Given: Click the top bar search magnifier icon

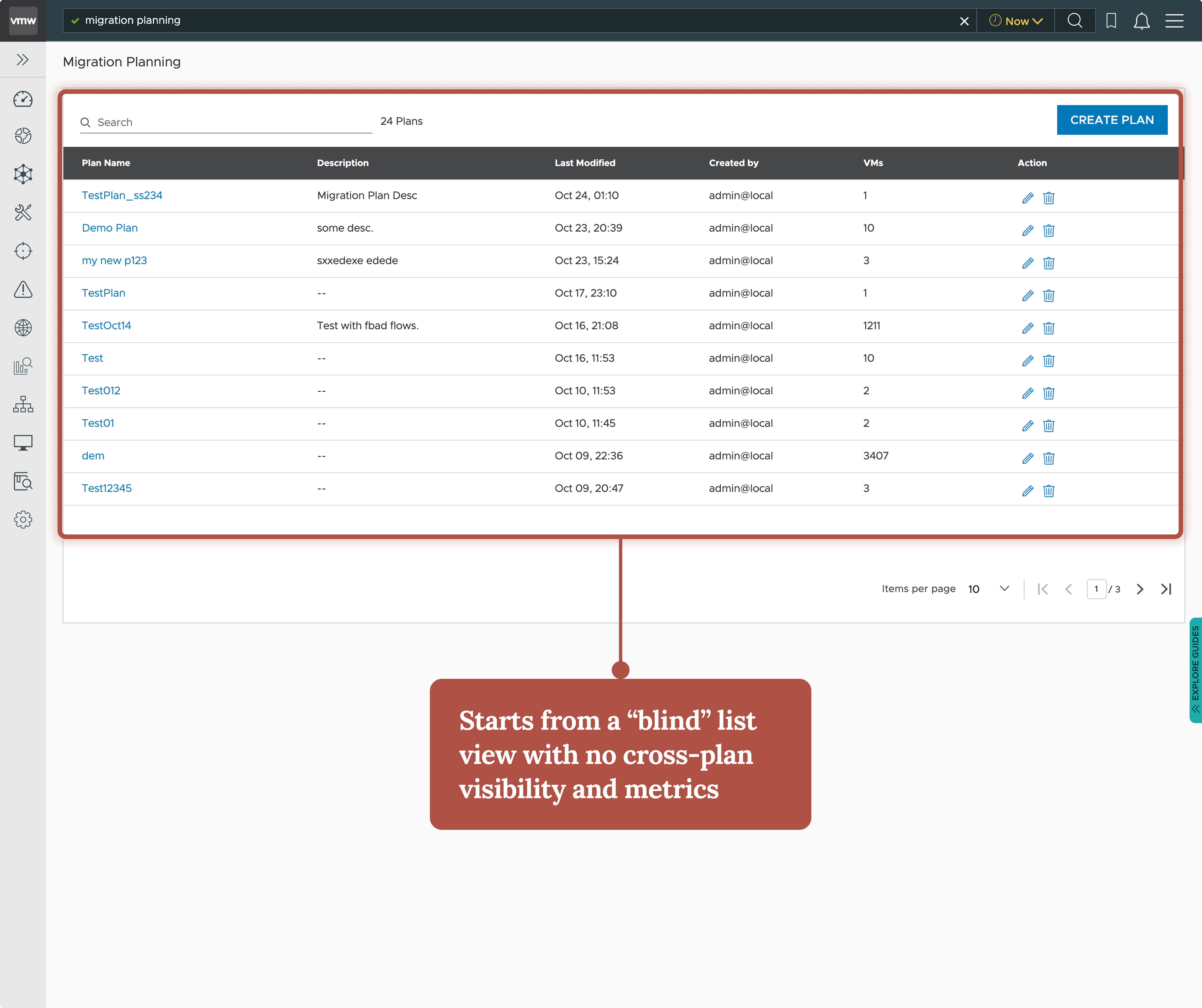Looking at the screenshot, I should point(1075,21).
